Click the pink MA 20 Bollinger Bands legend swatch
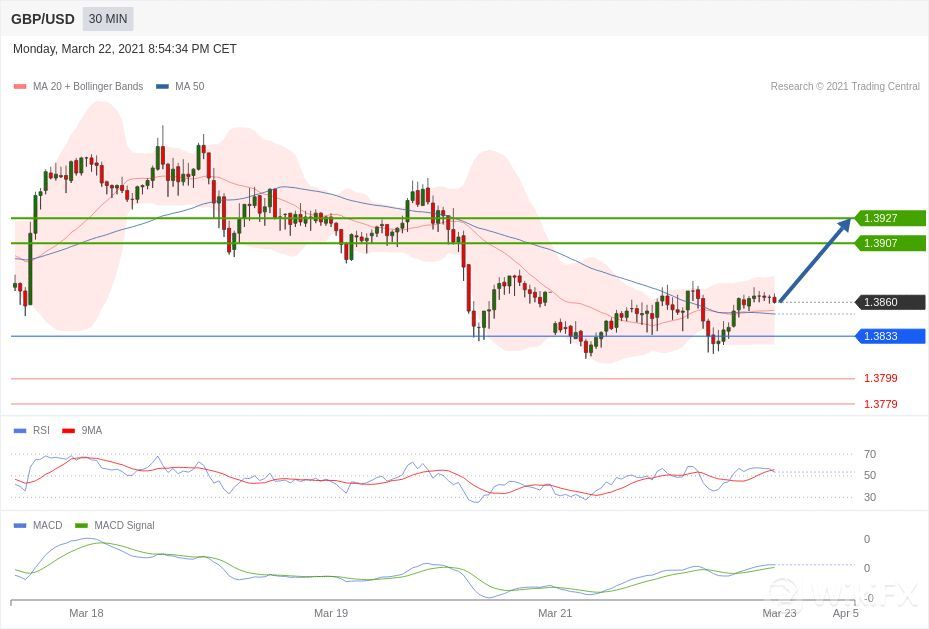 point(20,87)
